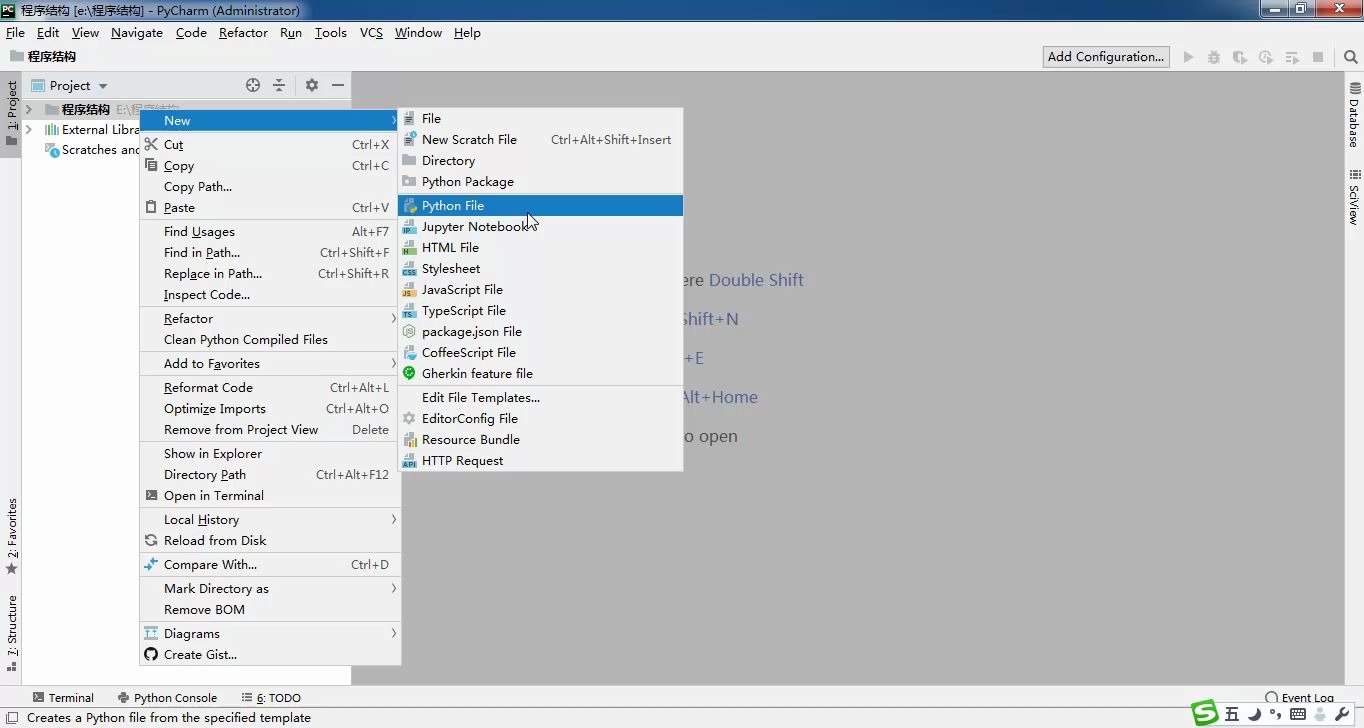Open the Python Console tool window
The width and height of the screenshot is (1364, 728).
(166, 697)
